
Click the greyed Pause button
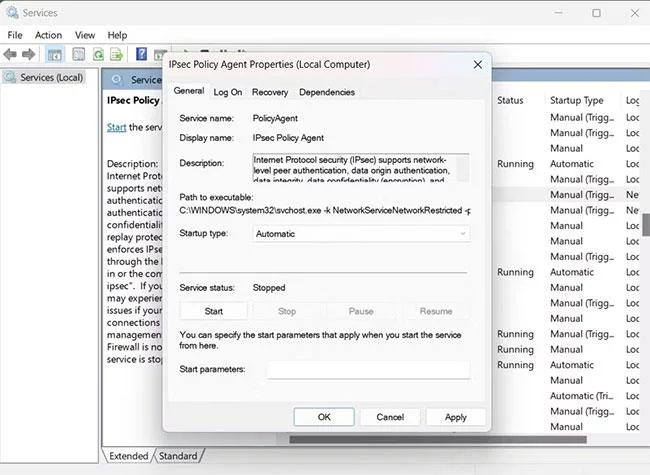pos(361,311)
